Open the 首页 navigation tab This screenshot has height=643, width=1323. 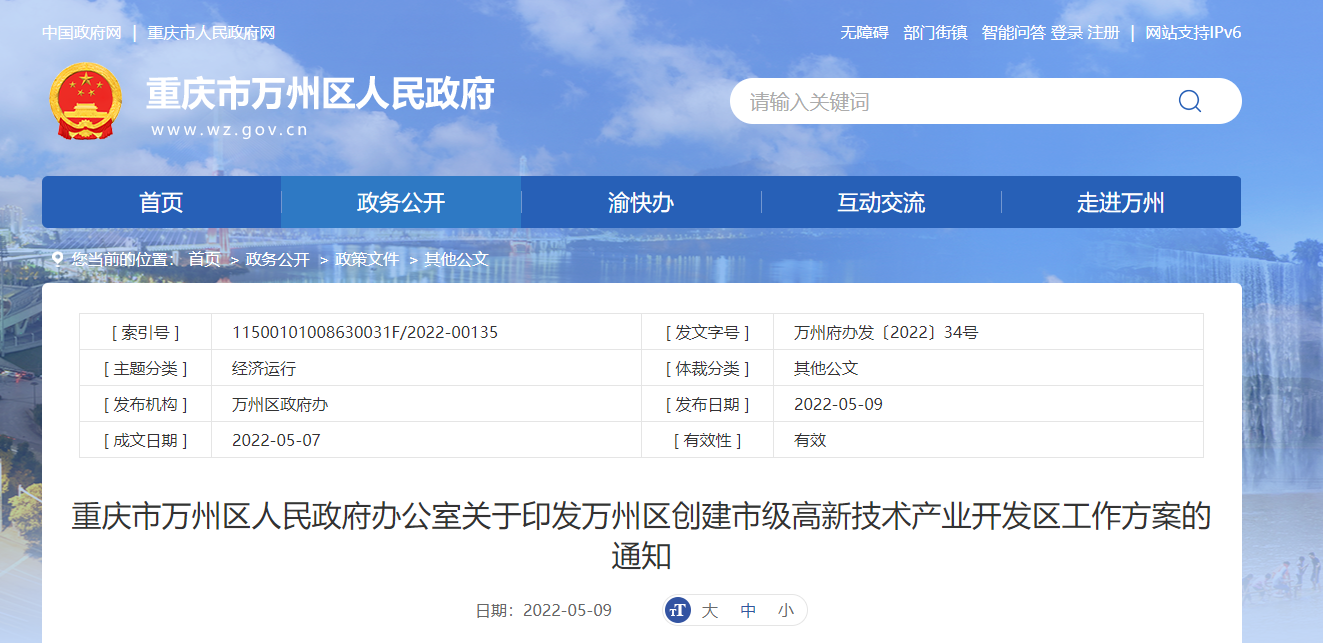tap(161, 203)
